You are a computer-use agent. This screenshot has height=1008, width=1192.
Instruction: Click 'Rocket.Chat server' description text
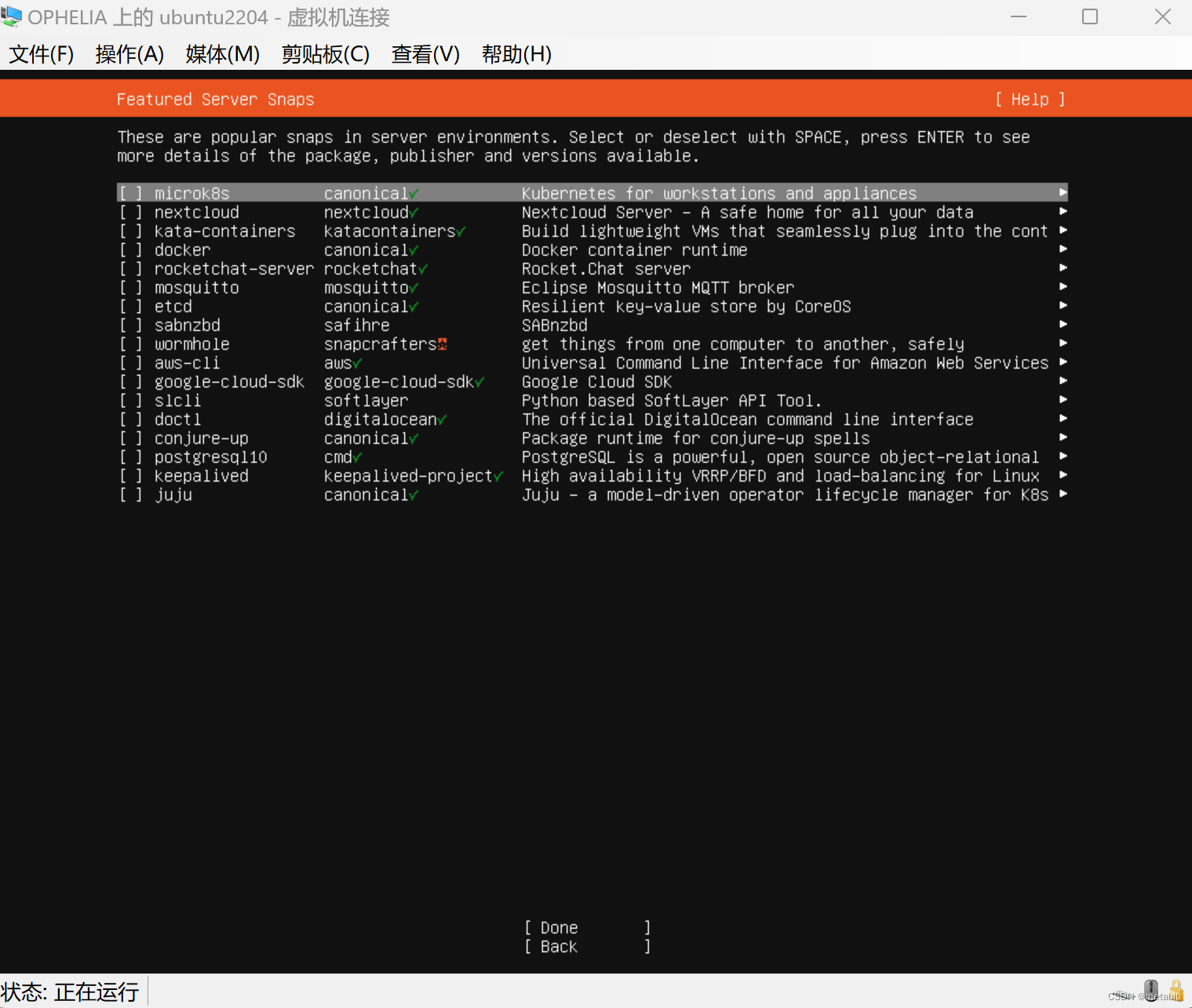pyautogui.click(x=607, y=268)
